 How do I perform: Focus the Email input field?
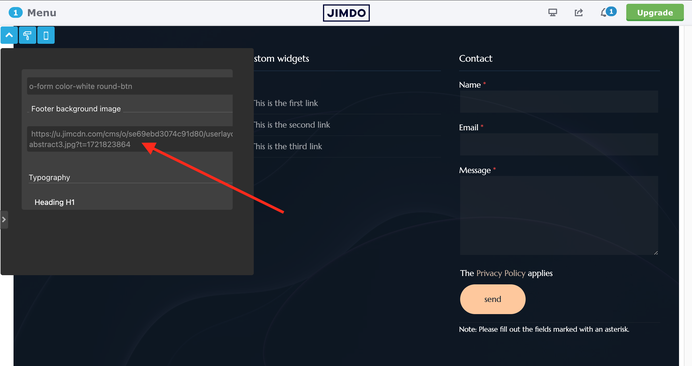pos(559,144)
